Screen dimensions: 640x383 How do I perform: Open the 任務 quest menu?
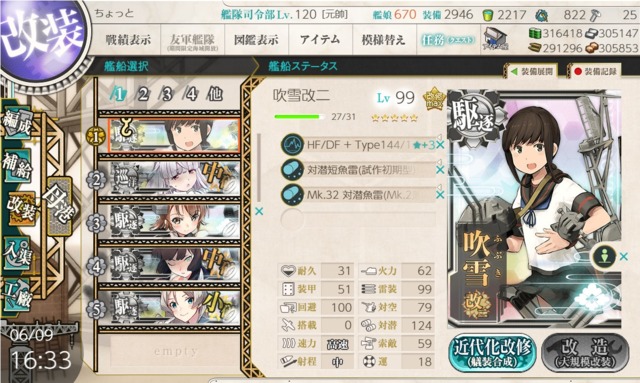447,40
